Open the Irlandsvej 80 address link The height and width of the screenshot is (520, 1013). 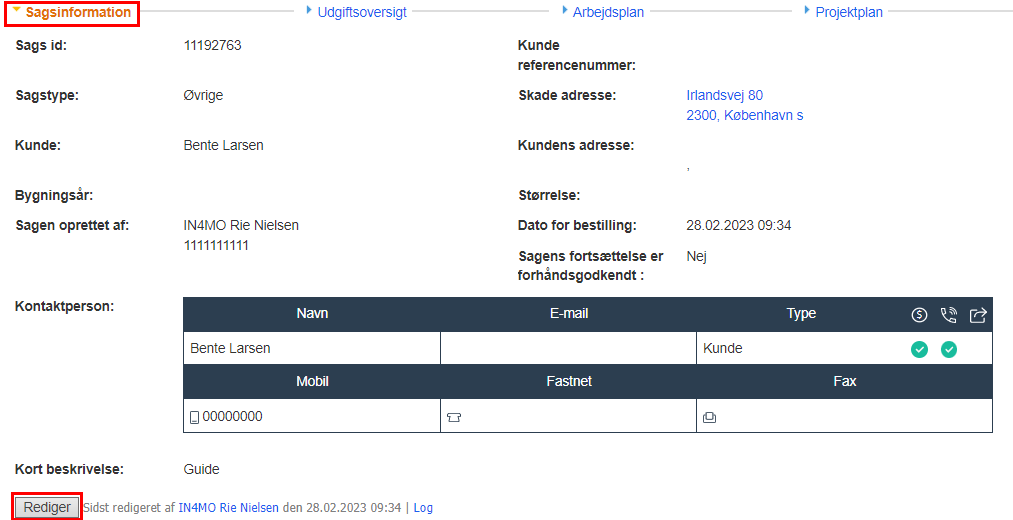click(724, 95)
